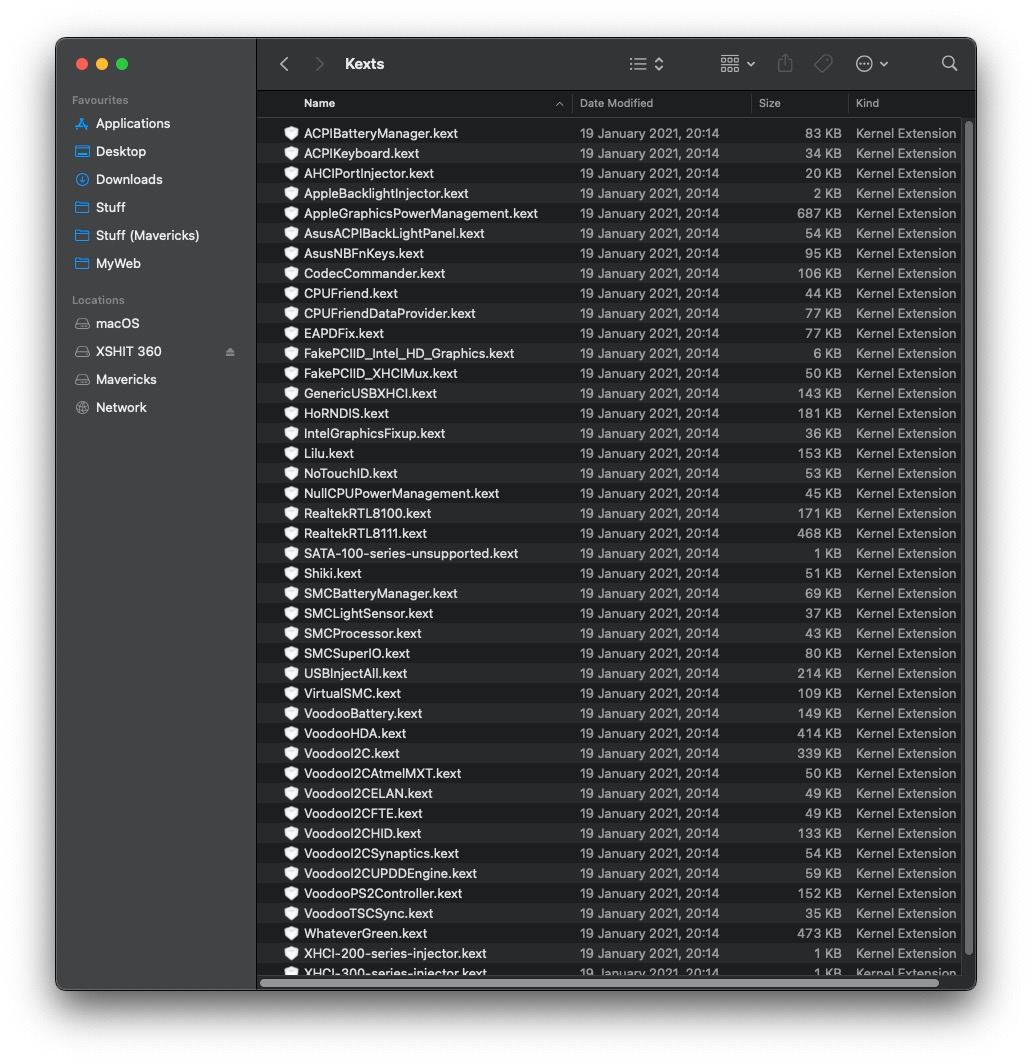
Task: Click the CodecCommander.kext file icon
Action: 292,273
